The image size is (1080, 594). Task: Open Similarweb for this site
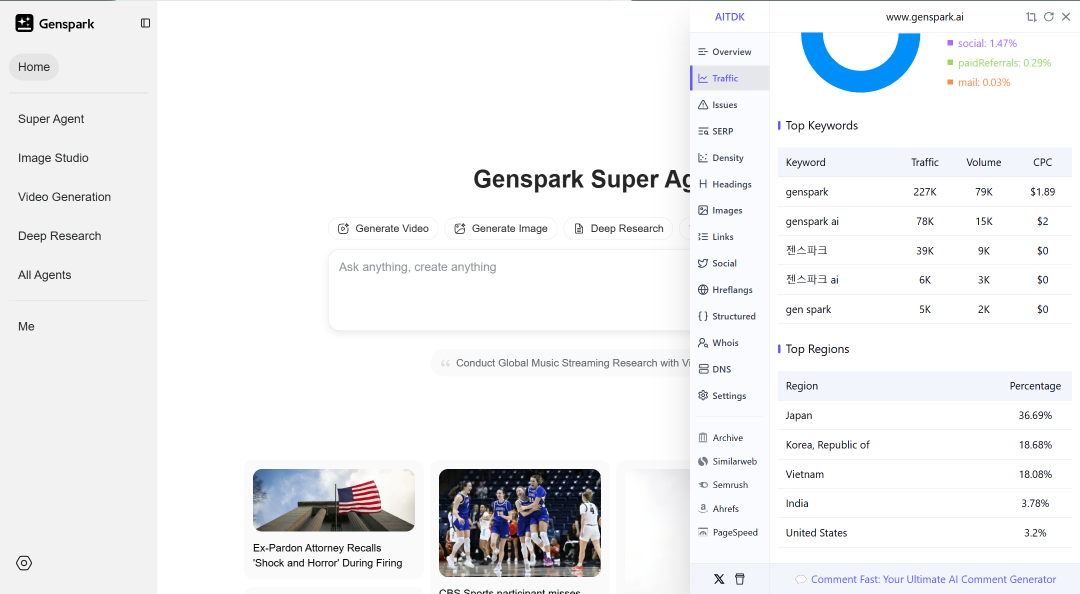tap(729, 461)
